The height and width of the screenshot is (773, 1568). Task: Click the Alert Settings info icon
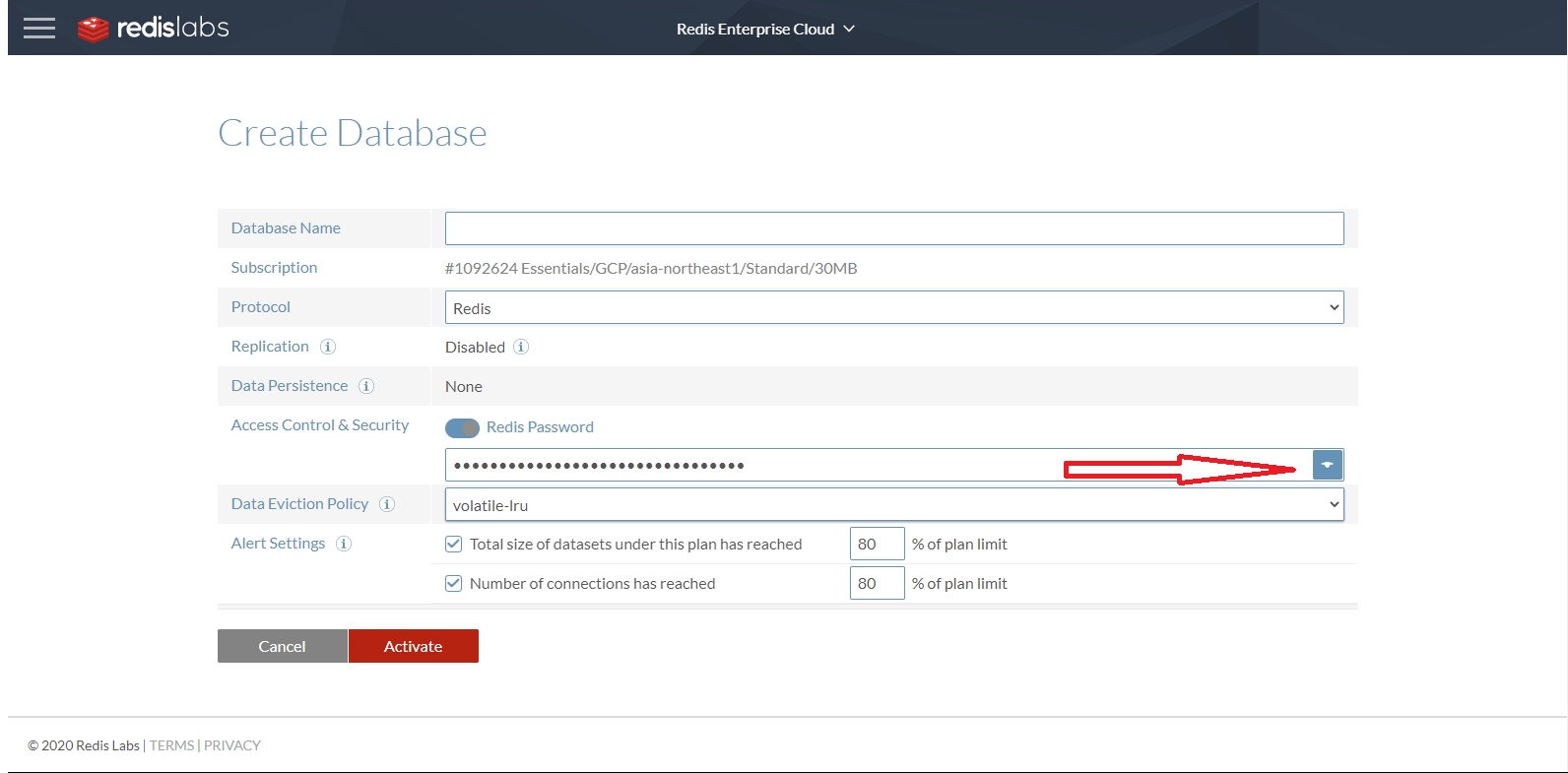point(344,544)
